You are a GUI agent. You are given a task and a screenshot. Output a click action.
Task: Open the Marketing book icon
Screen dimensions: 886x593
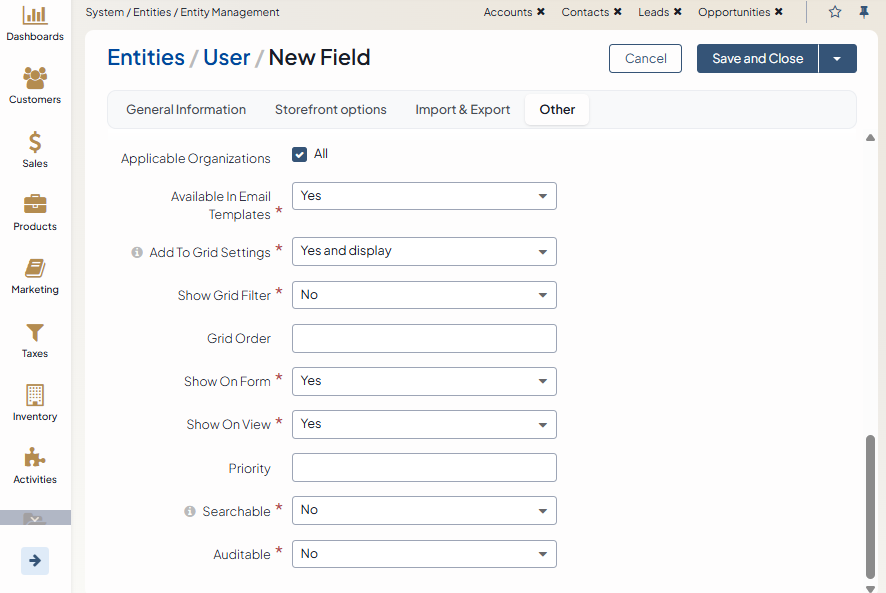[x=35, y=269]
